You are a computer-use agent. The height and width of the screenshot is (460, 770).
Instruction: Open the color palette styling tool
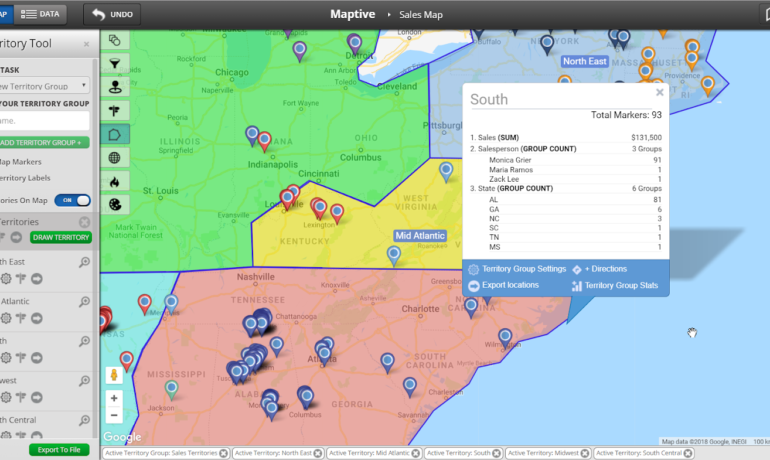115,204
